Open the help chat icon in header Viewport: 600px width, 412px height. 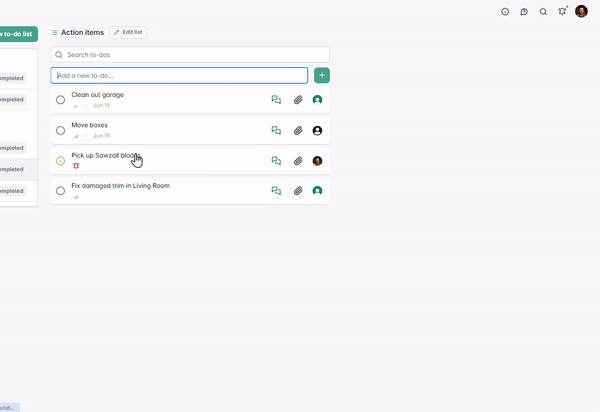[x=524, y=12]
